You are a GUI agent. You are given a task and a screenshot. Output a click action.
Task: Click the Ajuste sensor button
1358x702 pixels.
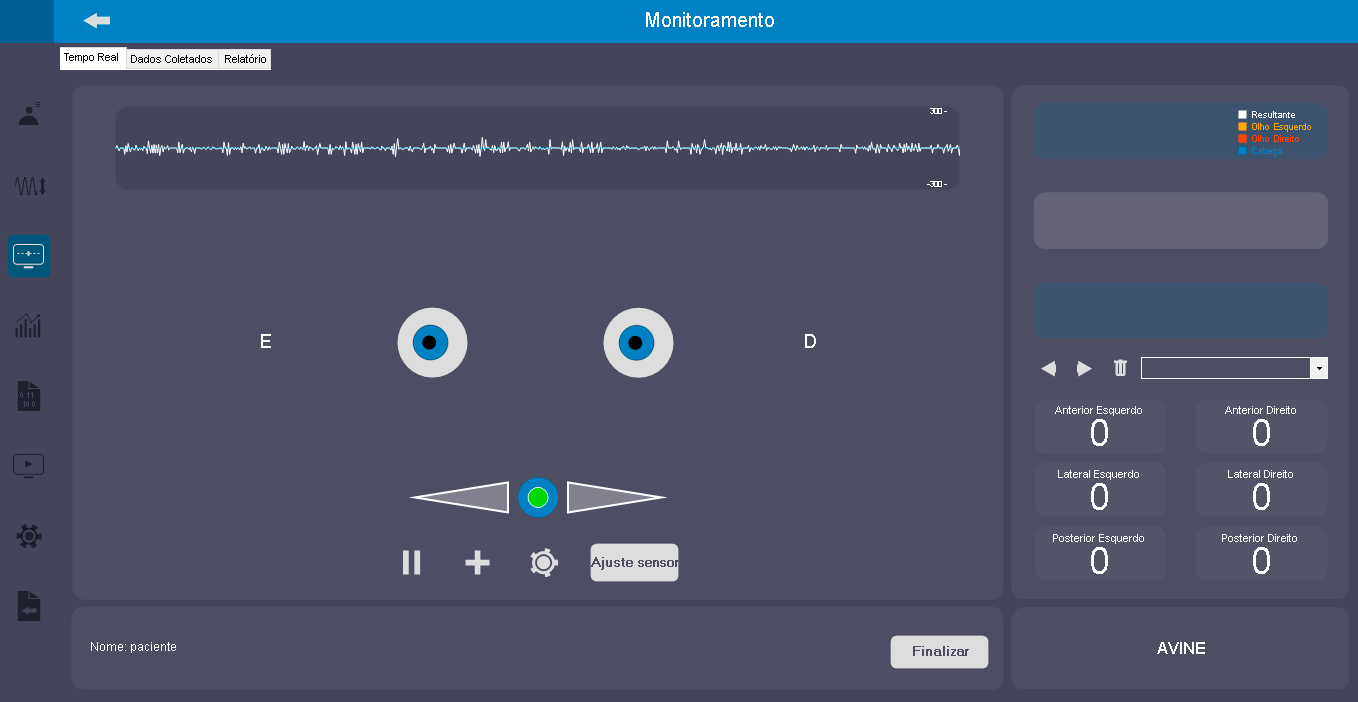point(634,563)
